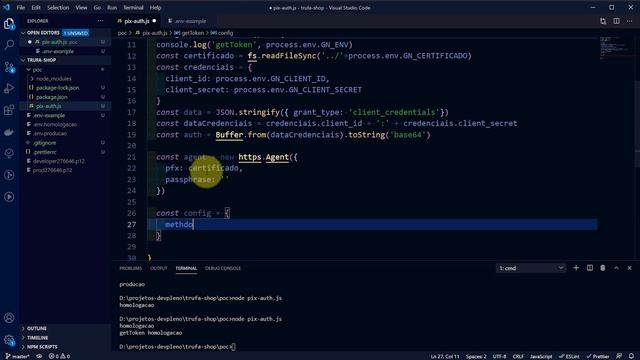640x360 pixels.
Task: Open Explorer more actions ellipsis
Action: tap(100, 21)
